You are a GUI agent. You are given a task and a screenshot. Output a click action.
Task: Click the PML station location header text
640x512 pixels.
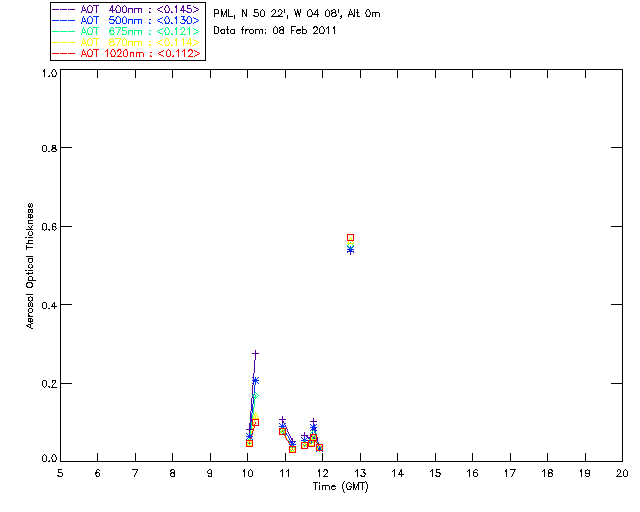(297, 14)
